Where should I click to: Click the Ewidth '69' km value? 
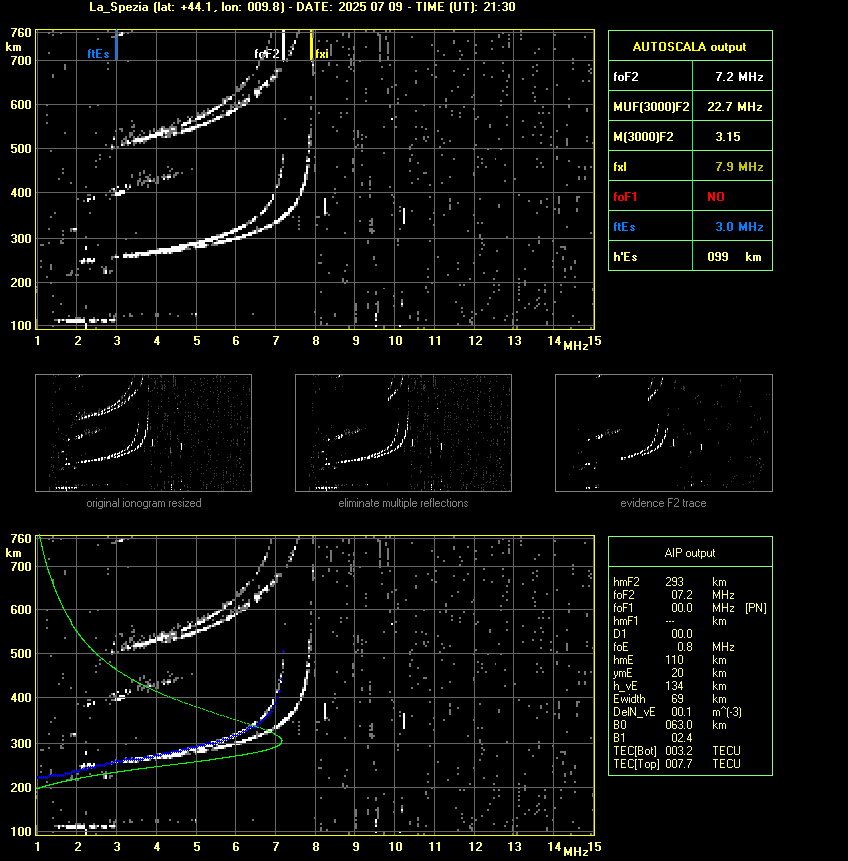(x=677, y=699)
